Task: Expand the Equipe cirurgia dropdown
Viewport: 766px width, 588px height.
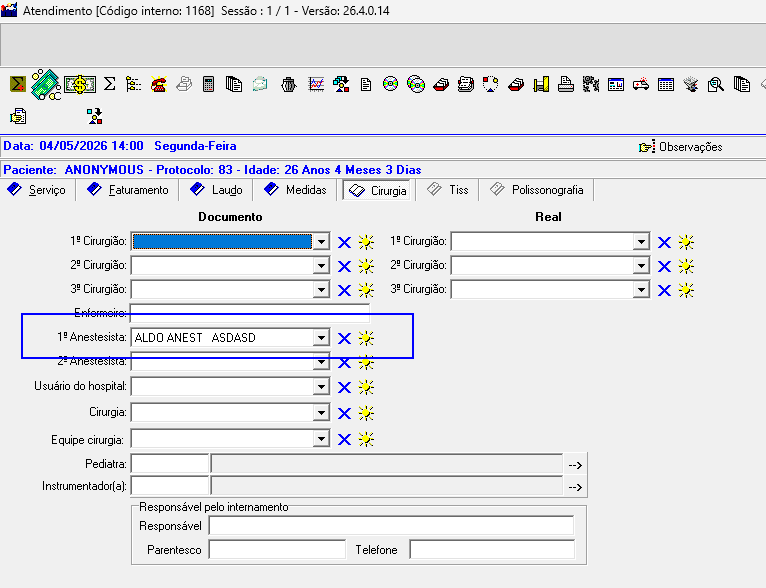Action: (x=321, y=439)
